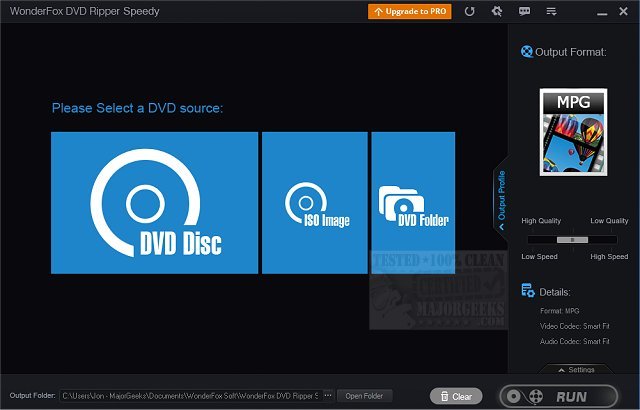Viewport: 640px width, 410px height.
Task: Click the Output Format film reel icon
Action: point(527,52)
